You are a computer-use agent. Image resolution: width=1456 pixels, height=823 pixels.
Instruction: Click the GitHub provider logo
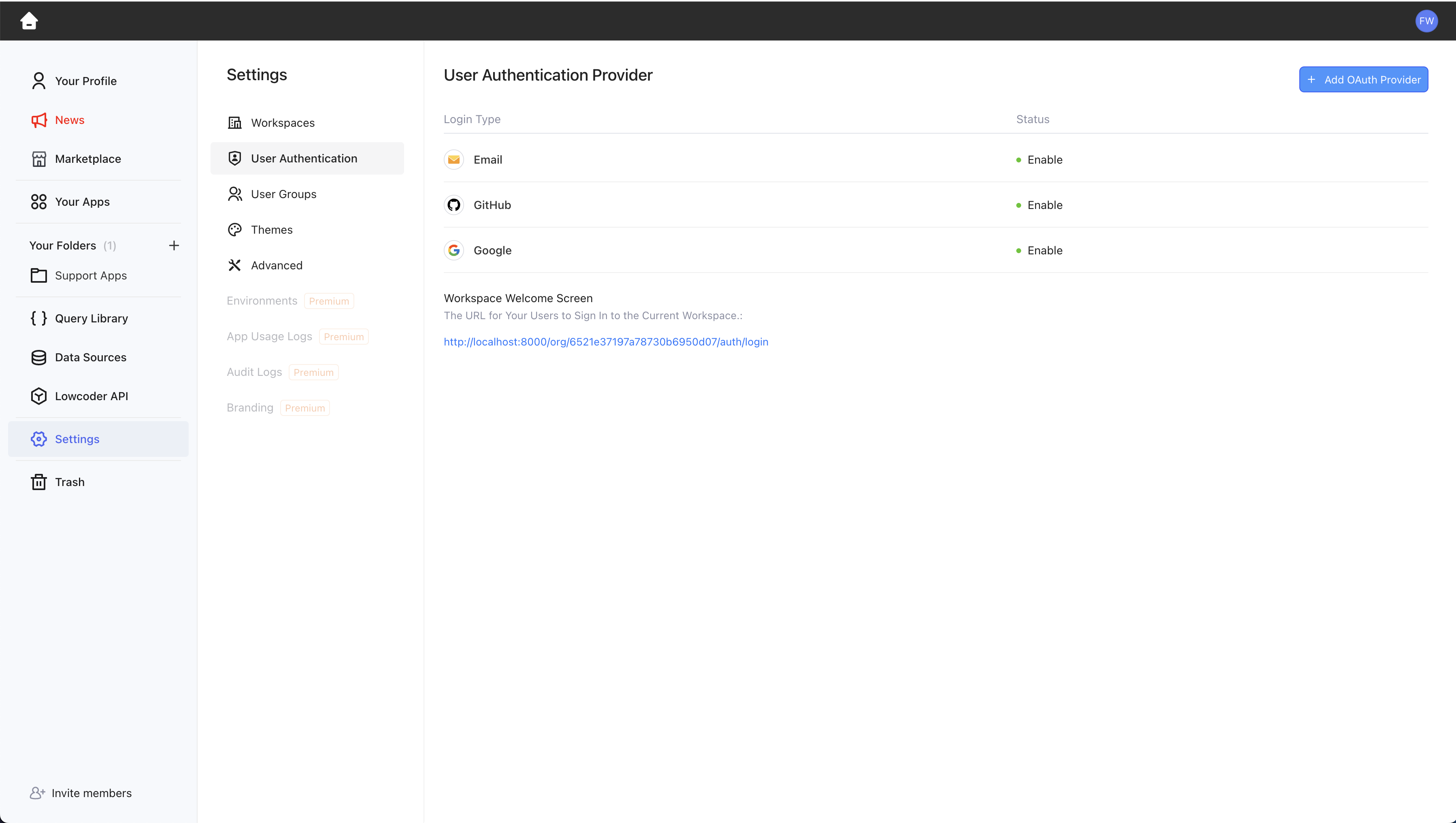pyautogui.click(x=453, y=205)
